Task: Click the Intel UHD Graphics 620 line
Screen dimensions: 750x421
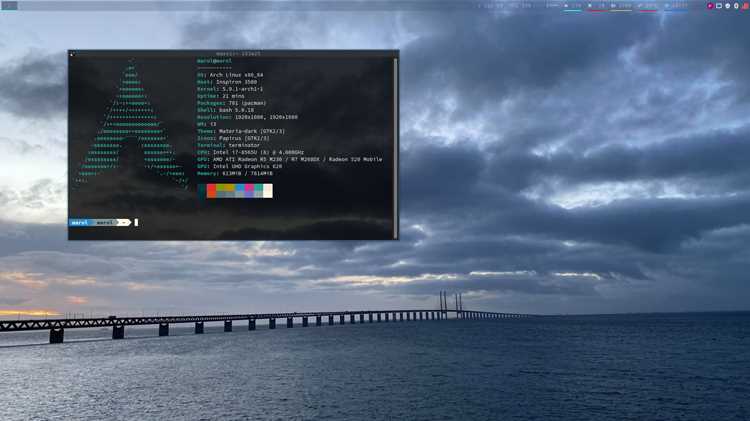Action: pos(240,166)
